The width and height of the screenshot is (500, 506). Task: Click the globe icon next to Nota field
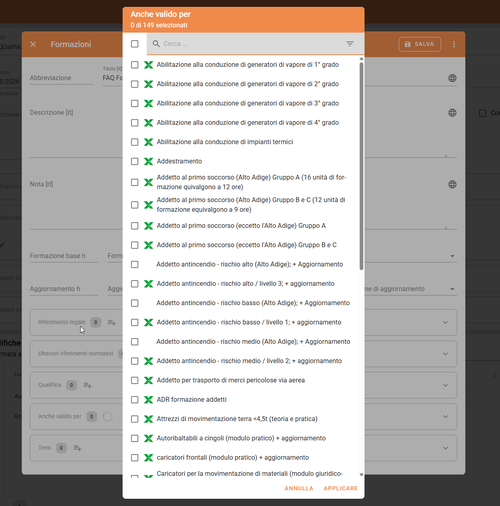pyautogui.click(x=452, y=184)
